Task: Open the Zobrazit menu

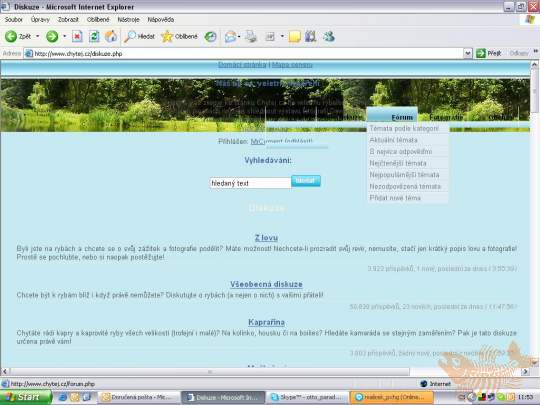Action: (x=68, y=20)
